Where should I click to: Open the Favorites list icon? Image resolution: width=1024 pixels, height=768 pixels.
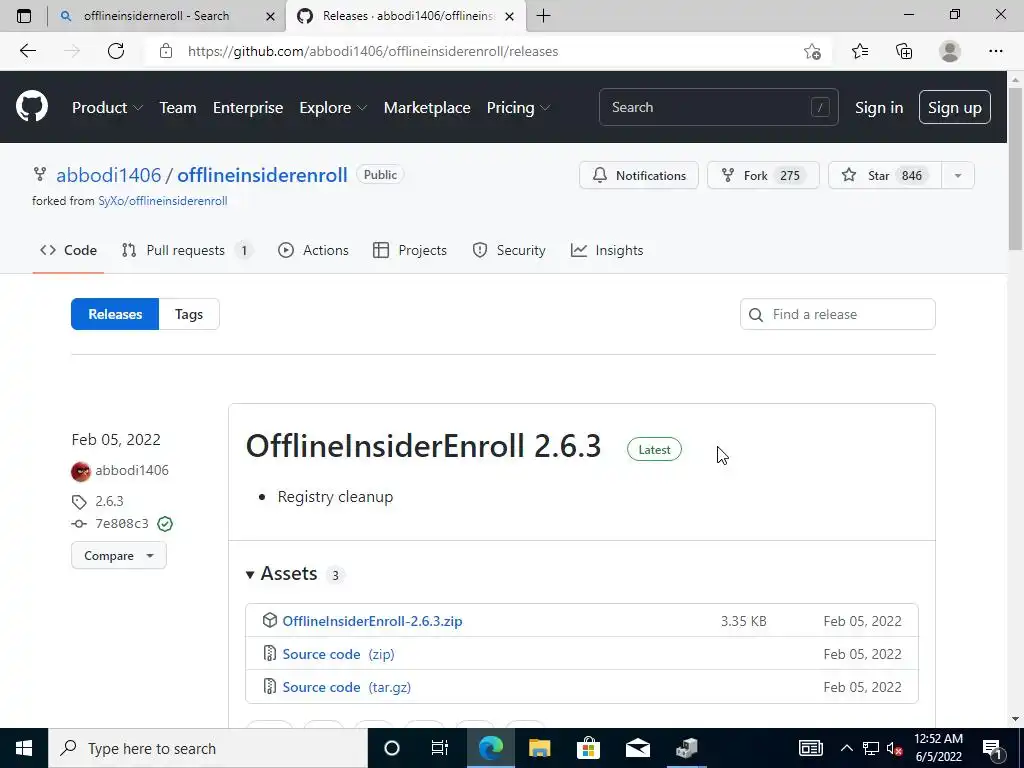point(860,51)
